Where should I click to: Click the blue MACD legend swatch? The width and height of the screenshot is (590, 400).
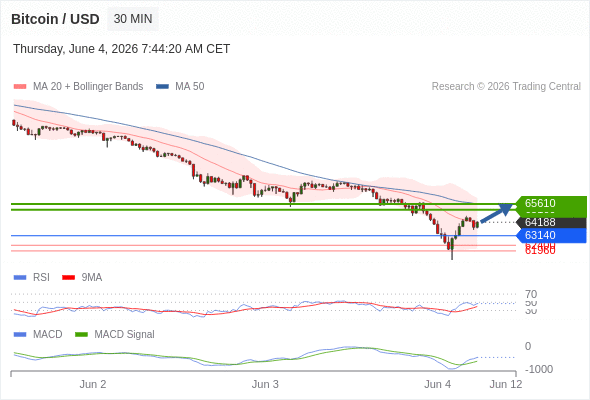tap(20, 335)
